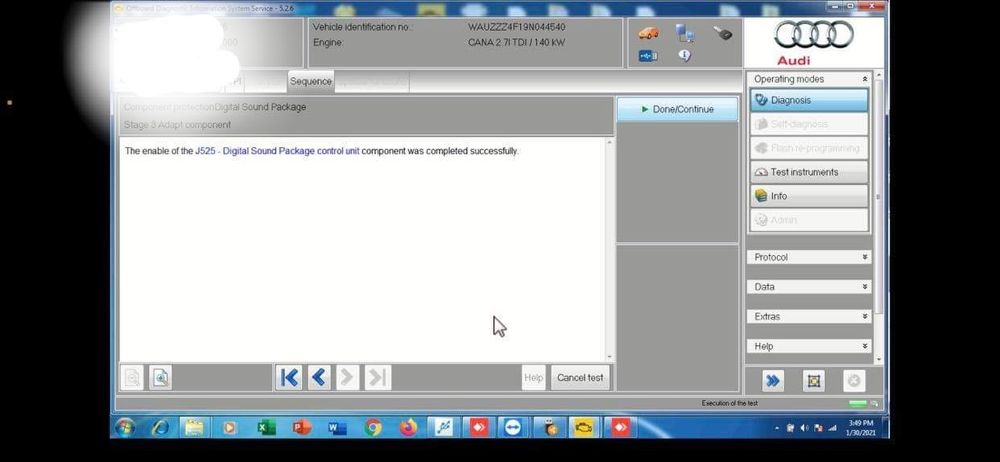Click the green connection indicator in status bar
Screen dimensions: 1000x462
click(x=858, y=403)
